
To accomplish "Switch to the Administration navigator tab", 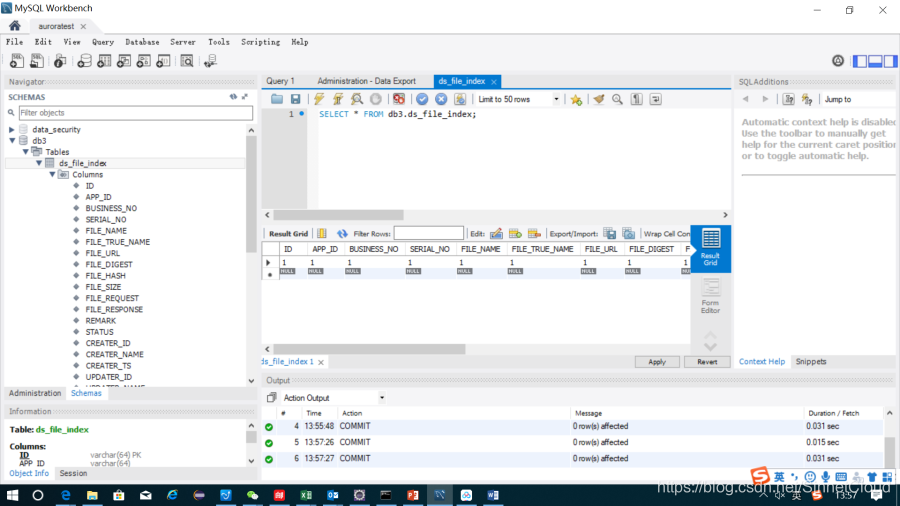I will (x=35, y=393).
